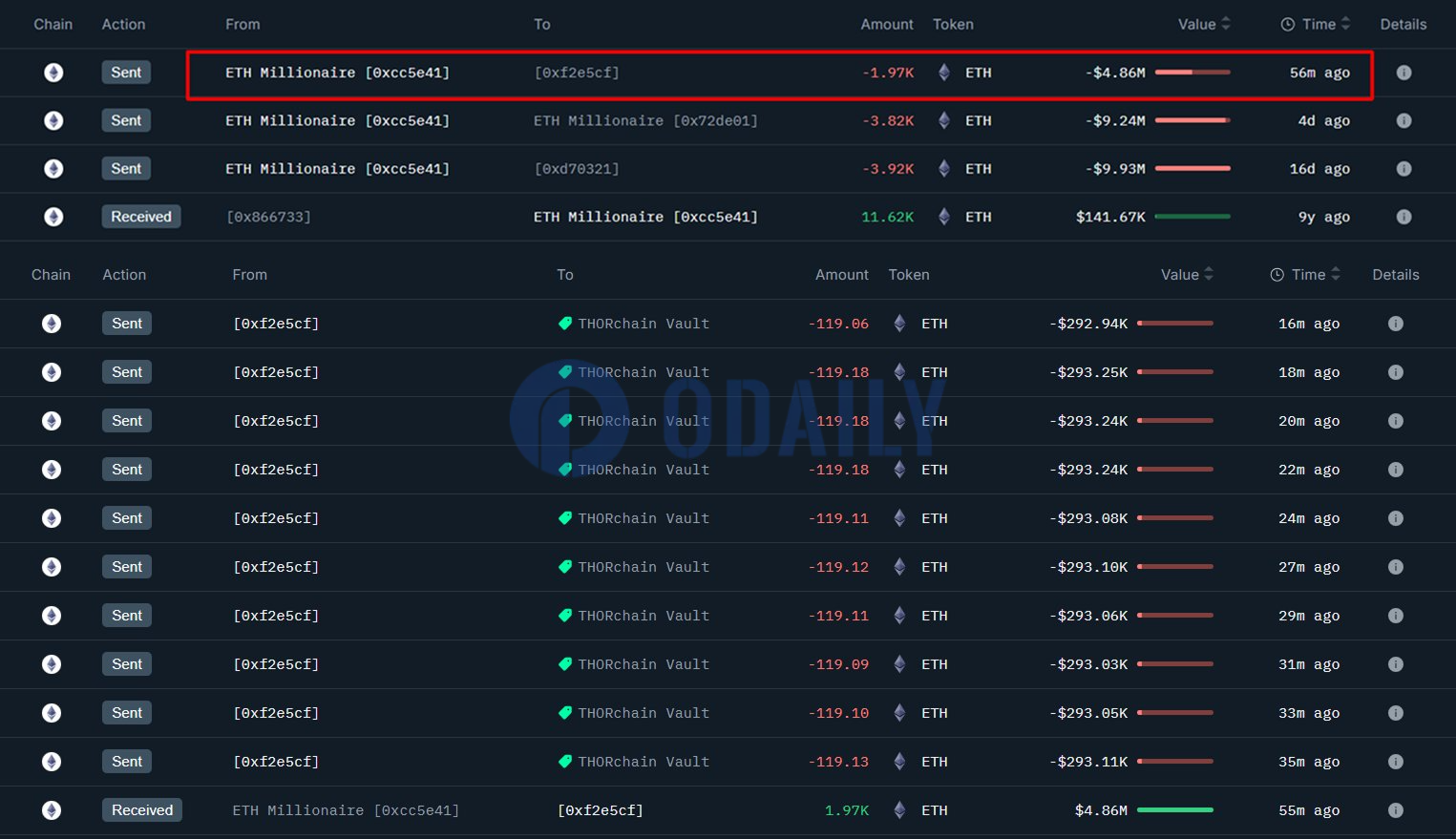Sort lower table by Time column
The image size is (1456, 839).
tap(1335, 275)
